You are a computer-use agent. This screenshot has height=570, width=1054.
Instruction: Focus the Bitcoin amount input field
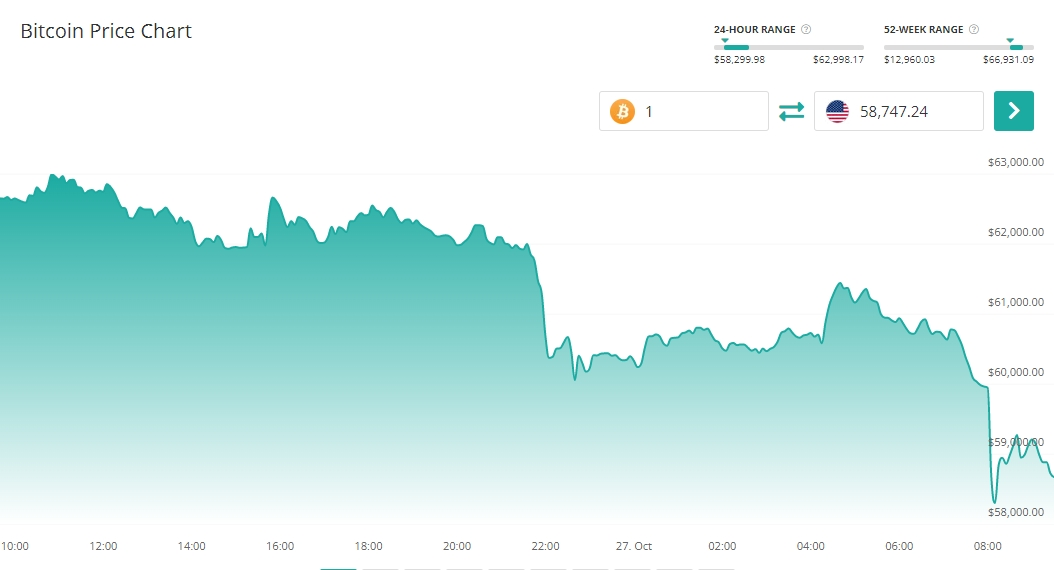pyautogui.click(x=700, y=111)
